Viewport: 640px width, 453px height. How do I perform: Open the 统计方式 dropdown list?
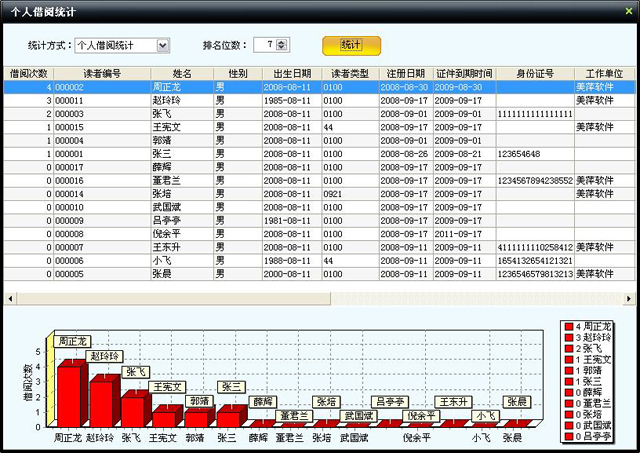click(x=163, y=45)
